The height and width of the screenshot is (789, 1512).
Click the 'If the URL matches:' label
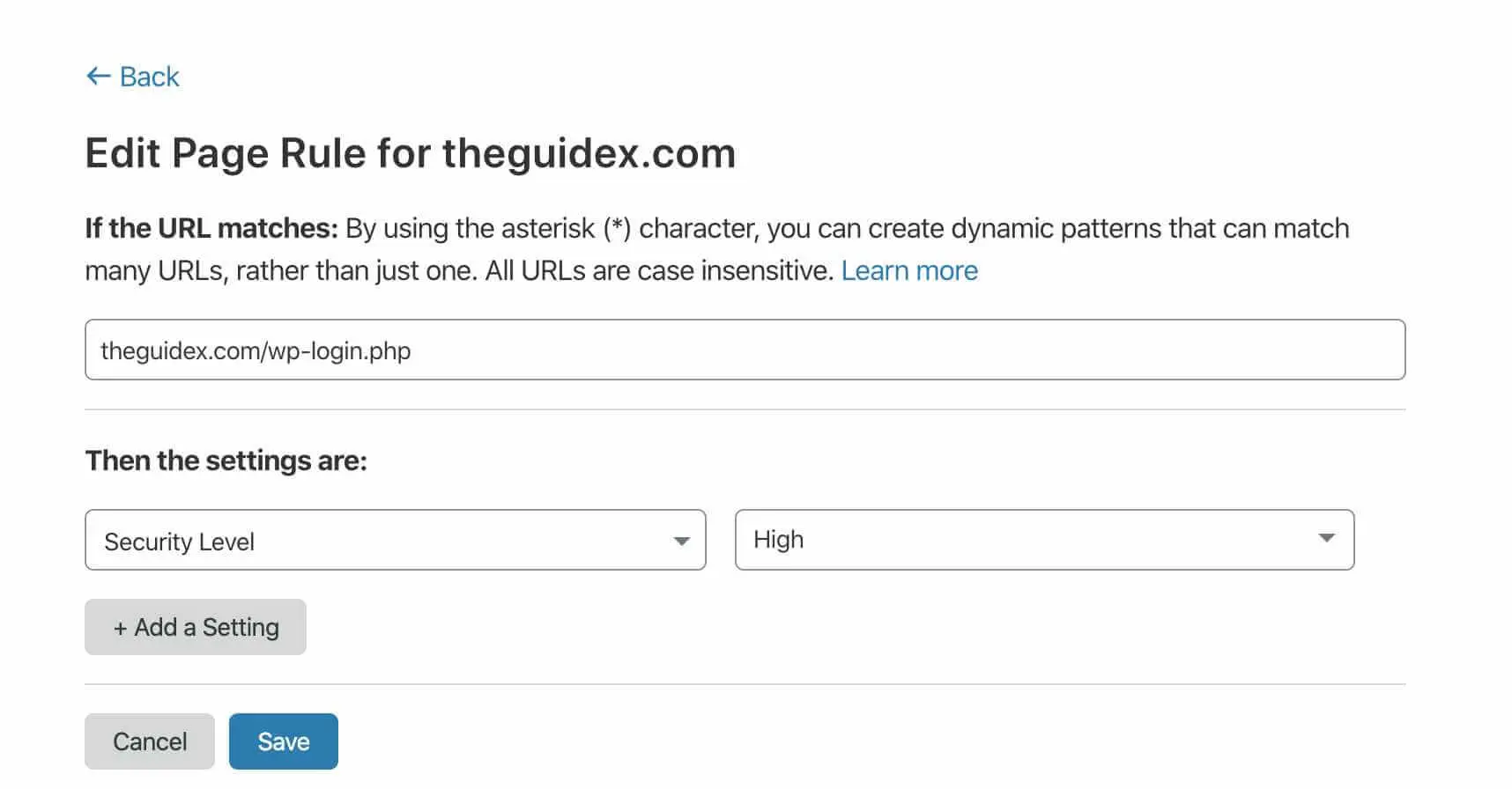(x=211, y=228)
